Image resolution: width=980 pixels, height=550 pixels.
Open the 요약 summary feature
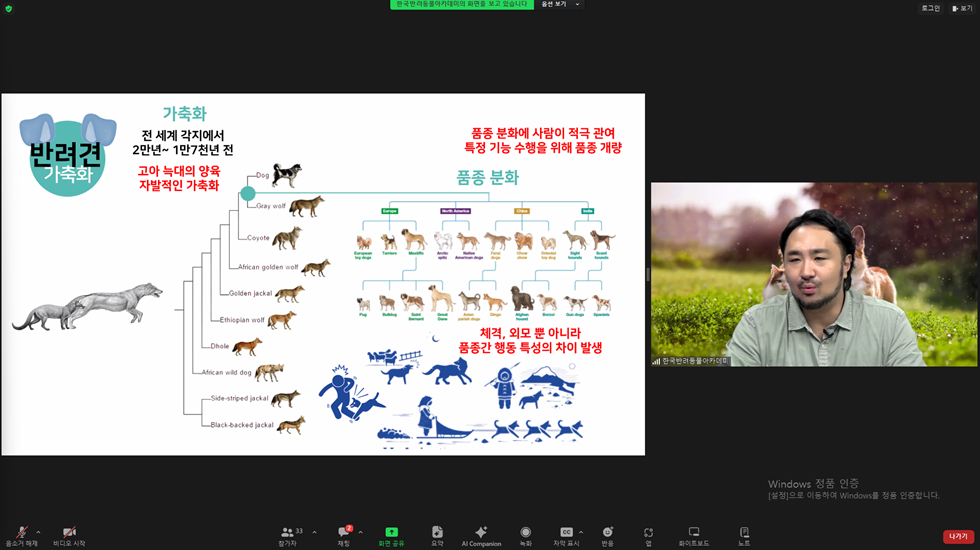[x=437, y=536]
